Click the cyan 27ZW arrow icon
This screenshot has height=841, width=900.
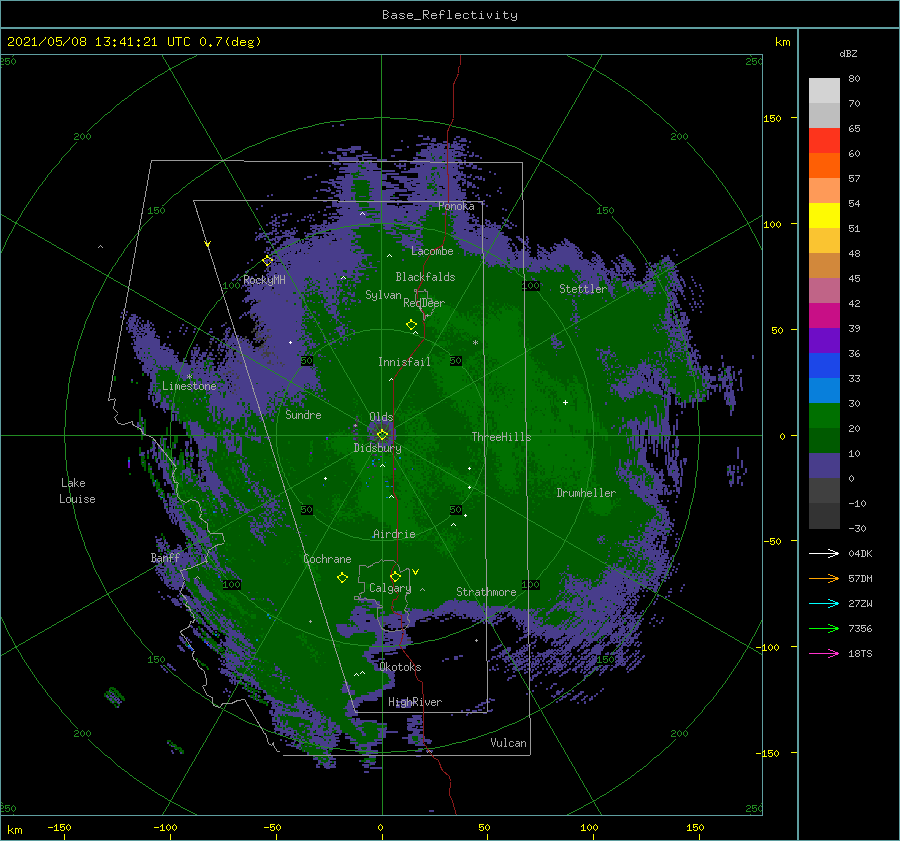point(824,603)
